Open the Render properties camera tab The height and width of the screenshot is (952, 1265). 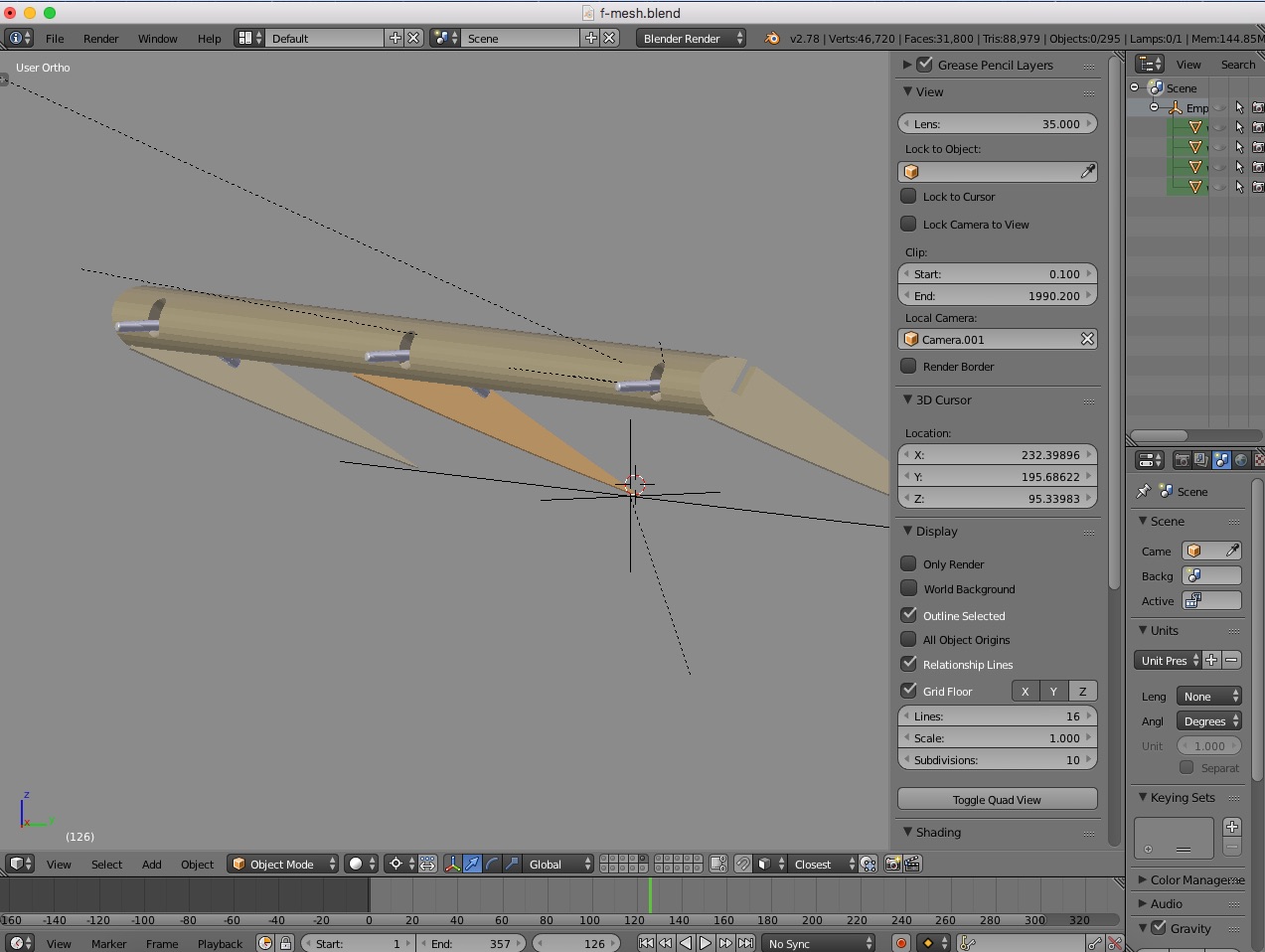click(1182, 460)
